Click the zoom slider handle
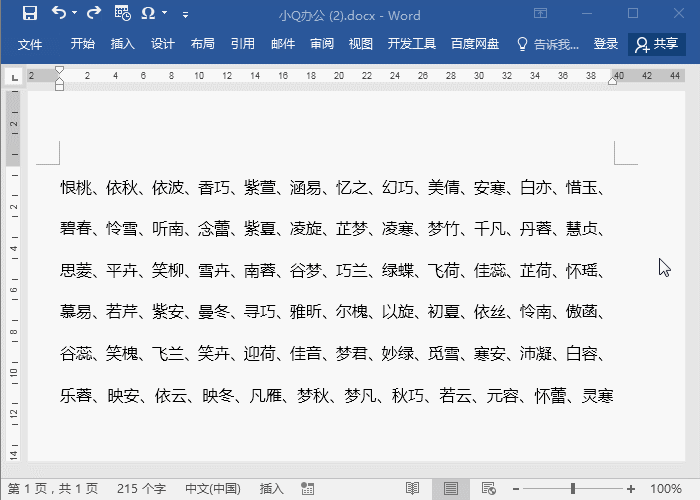Image resolution: width=700 pixels, height=500 pixels. pyautogui.click(x=573, y=488)
